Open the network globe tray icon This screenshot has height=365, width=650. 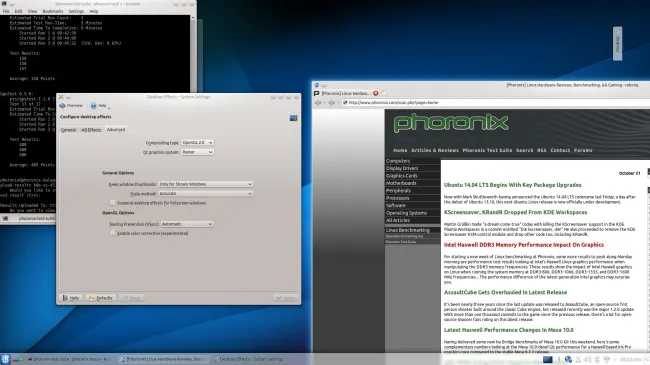[x=568, y=359]
